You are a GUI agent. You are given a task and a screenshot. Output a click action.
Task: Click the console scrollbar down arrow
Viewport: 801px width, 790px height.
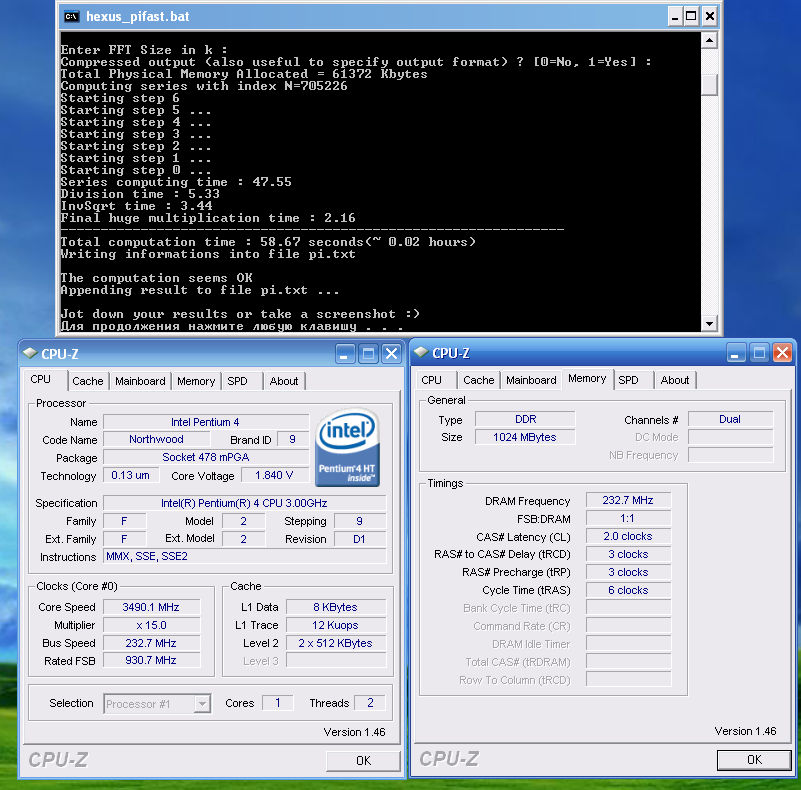click(709, 323)
